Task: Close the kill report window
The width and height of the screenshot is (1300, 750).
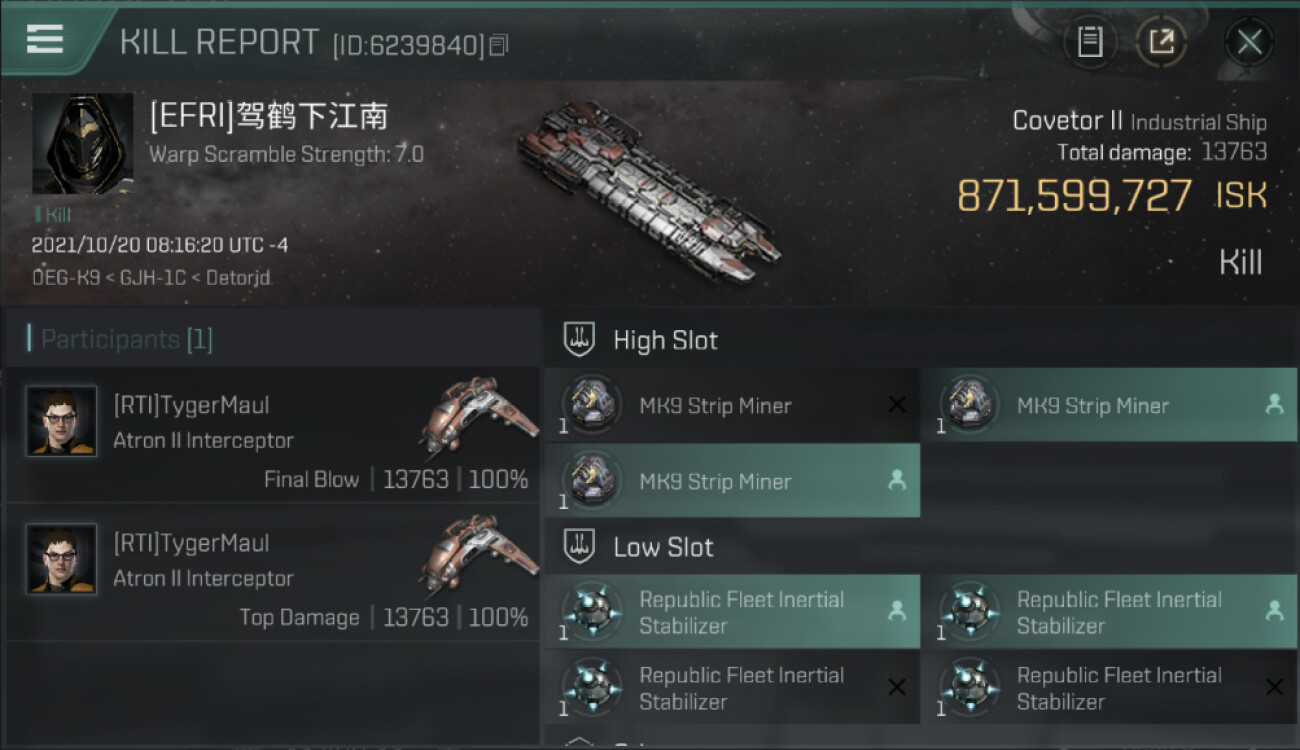Action: (1249, 42)
